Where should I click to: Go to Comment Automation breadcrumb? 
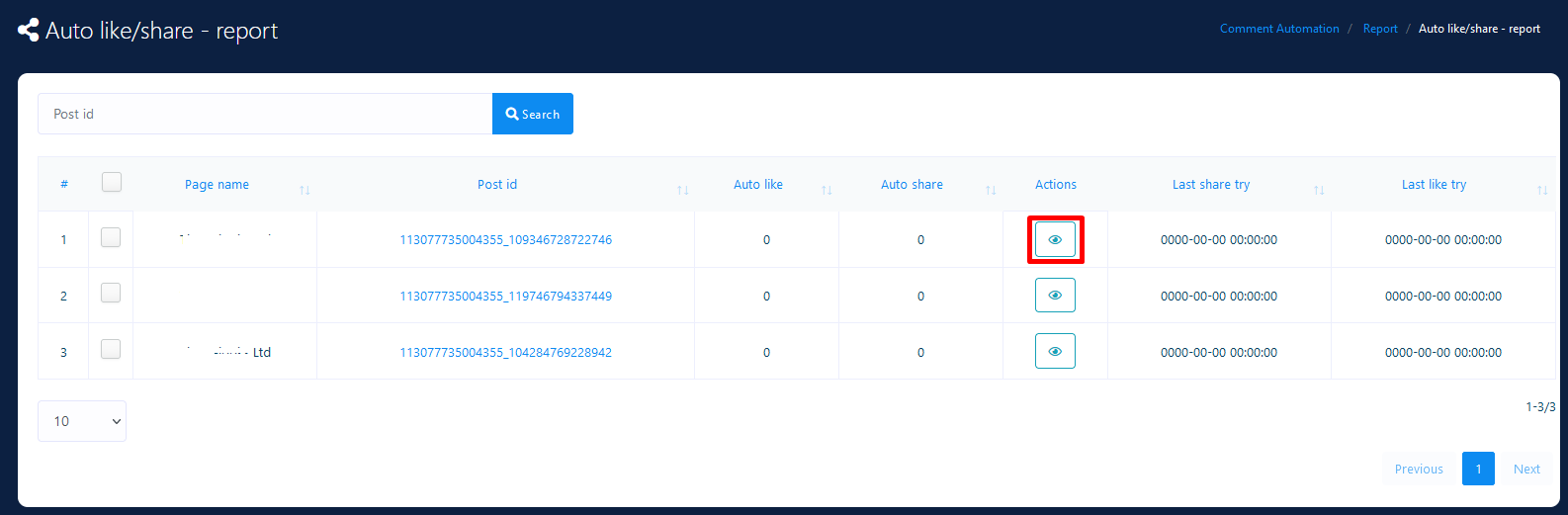(1279, 29)
